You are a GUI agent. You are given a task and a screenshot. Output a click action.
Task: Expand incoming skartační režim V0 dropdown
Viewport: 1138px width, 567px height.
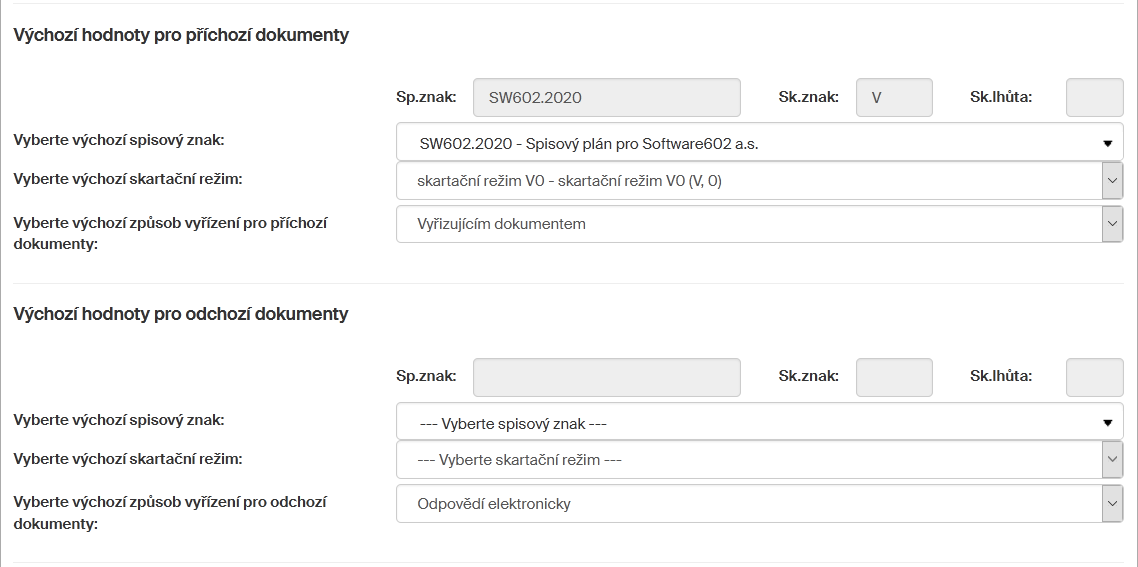(759, 182)
